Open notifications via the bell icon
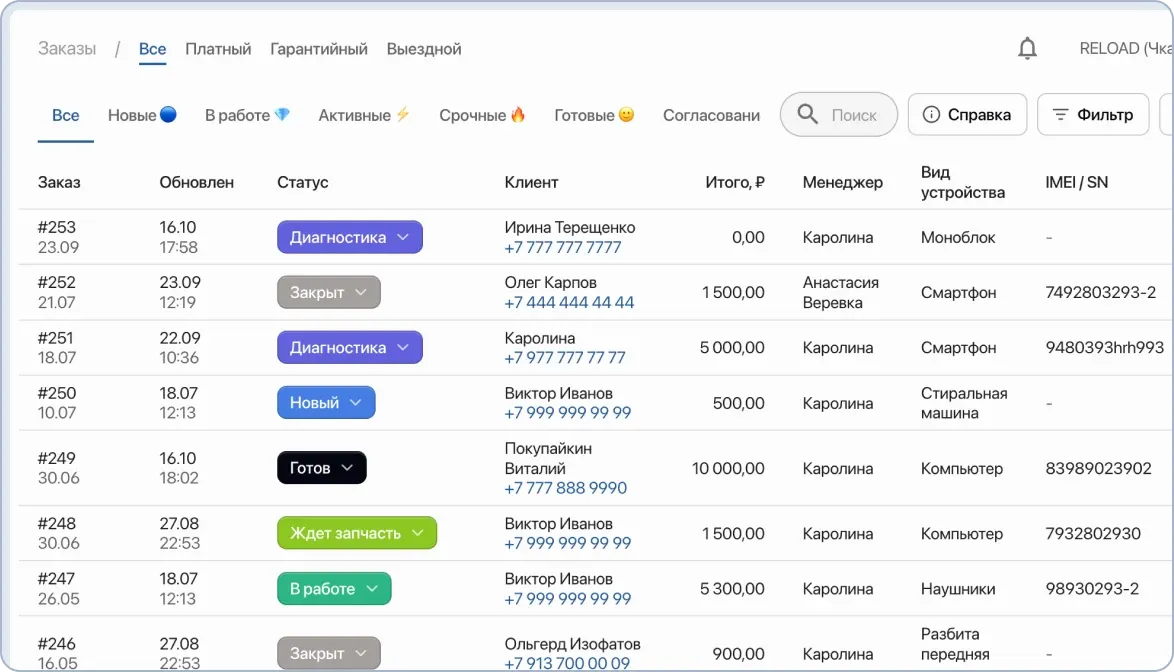Viewport: 1174px width, 672px height. pyautogui.click(x=1027, y=48)
